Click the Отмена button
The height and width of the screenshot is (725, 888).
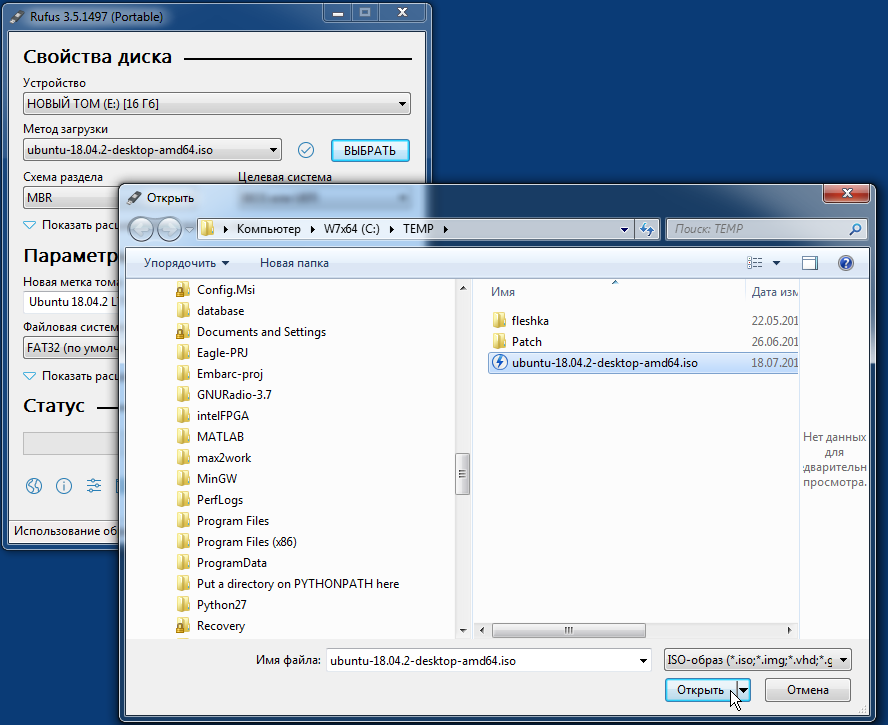(x=808, y=690)
